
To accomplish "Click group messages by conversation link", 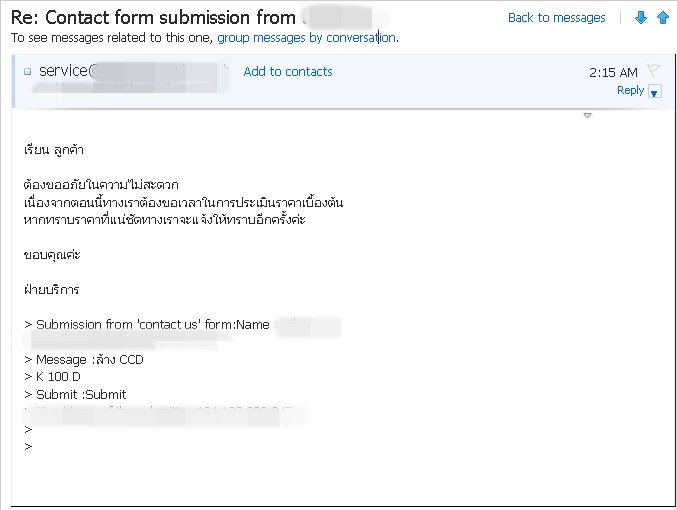I will tap(306, 38).
